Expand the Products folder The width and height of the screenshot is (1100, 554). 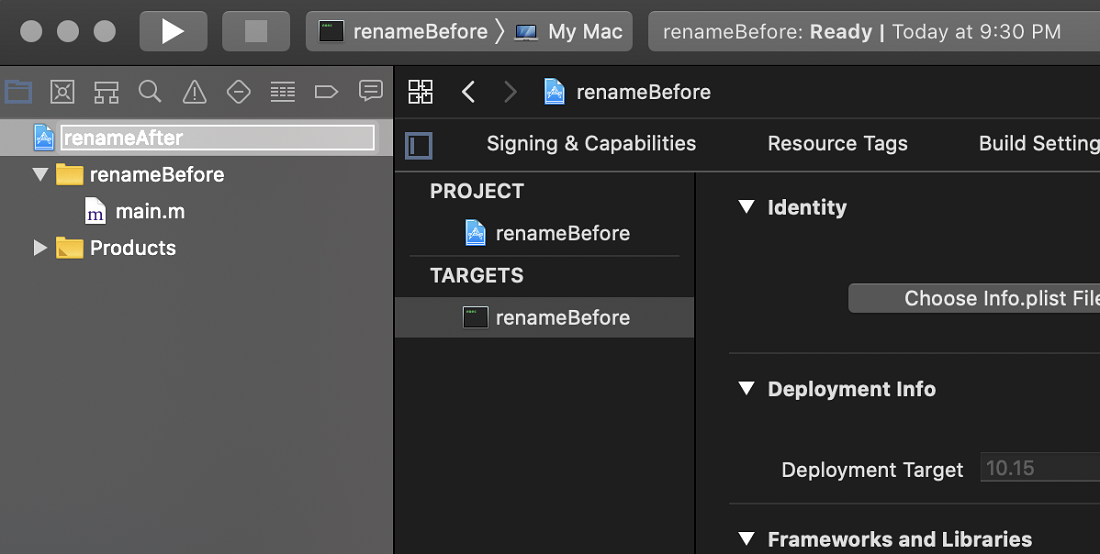tap(41, 248)
